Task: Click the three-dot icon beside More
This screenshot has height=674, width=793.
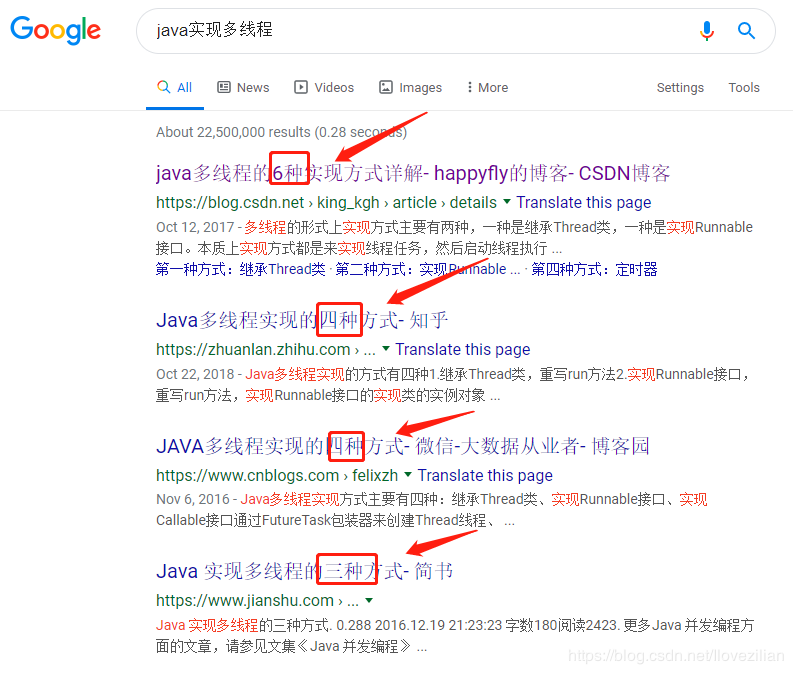Action: pos(470,87)
